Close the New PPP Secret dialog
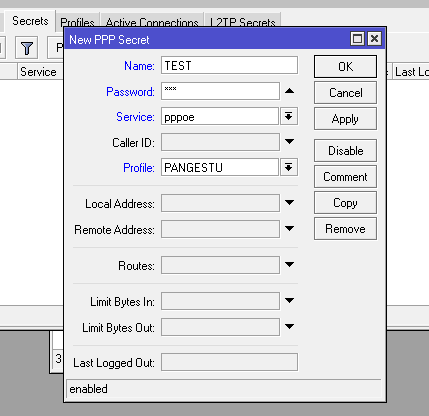 pos(374,39)
